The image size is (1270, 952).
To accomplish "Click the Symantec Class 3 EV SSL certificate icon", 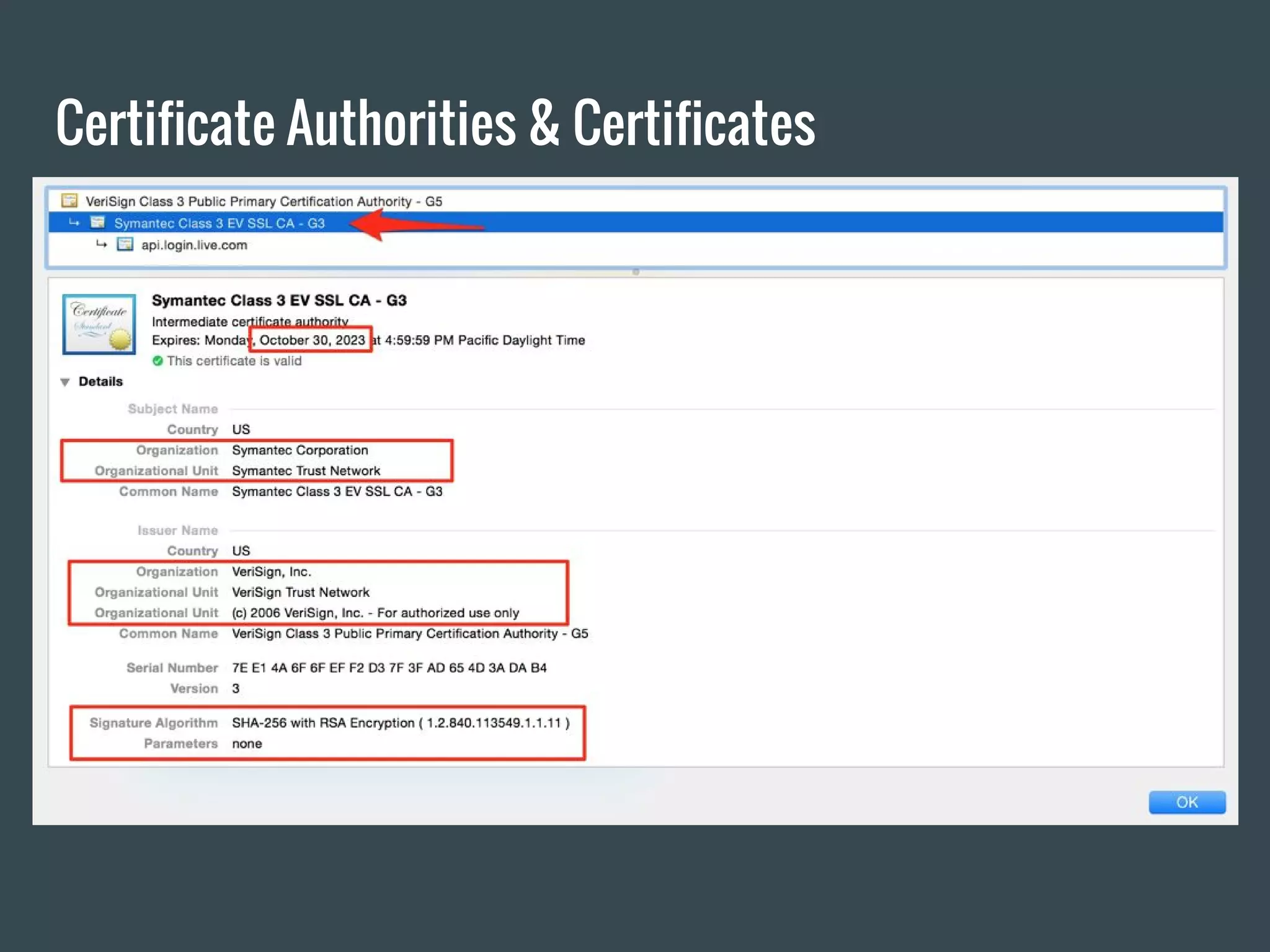I will pos(97,223).
